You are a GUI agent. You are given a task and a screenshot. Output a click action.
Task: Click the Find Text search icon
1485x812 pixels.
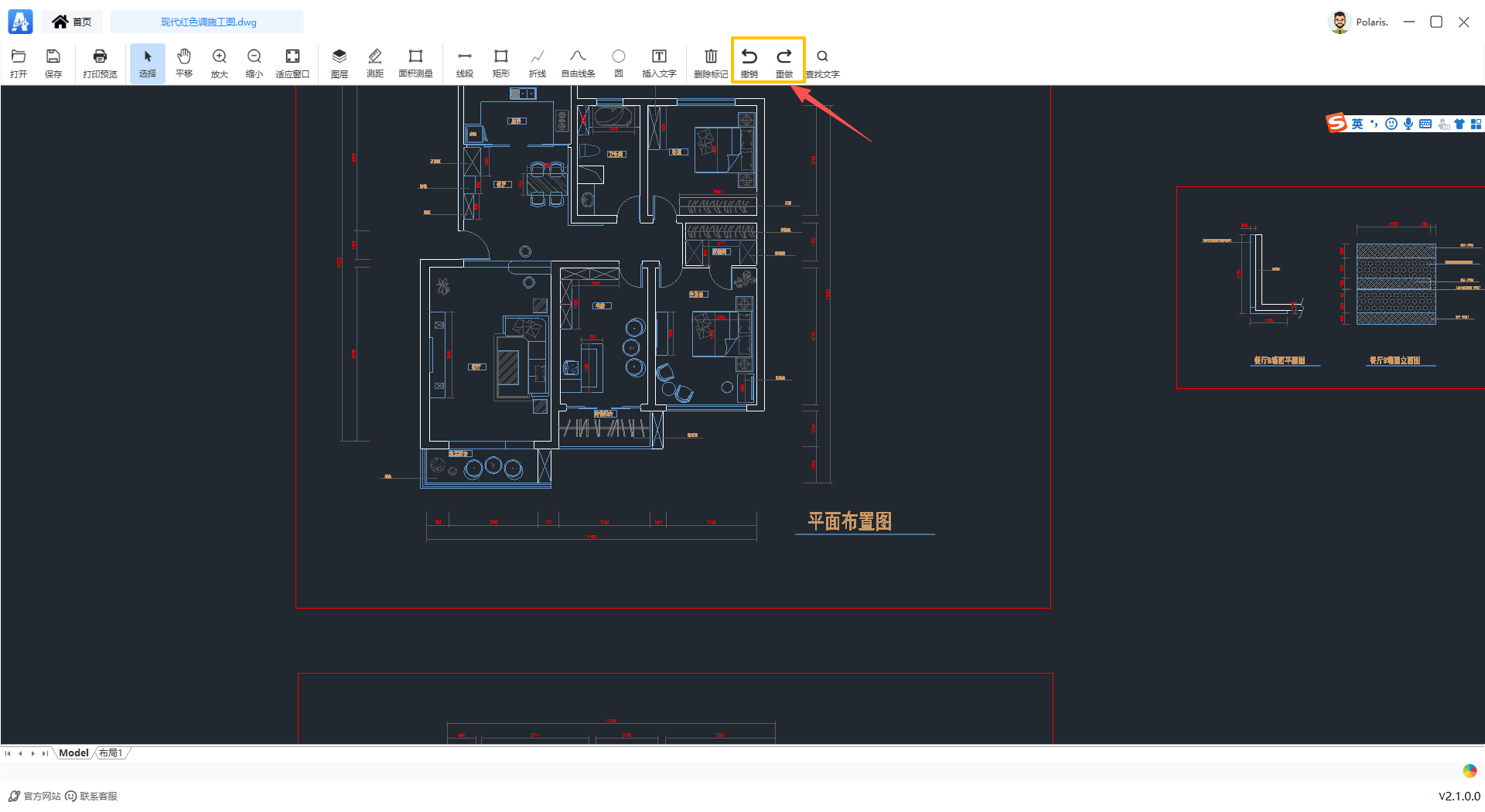[x=822, y=63]
